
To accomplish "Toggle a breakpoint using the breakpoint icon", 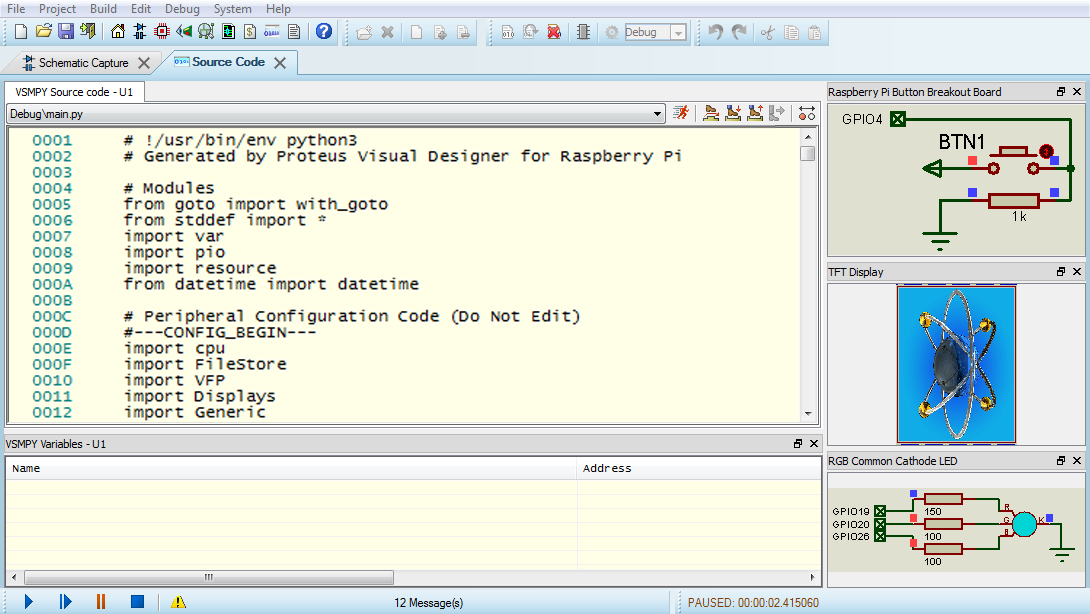I will pyautogui.click(x=806, y=113).
